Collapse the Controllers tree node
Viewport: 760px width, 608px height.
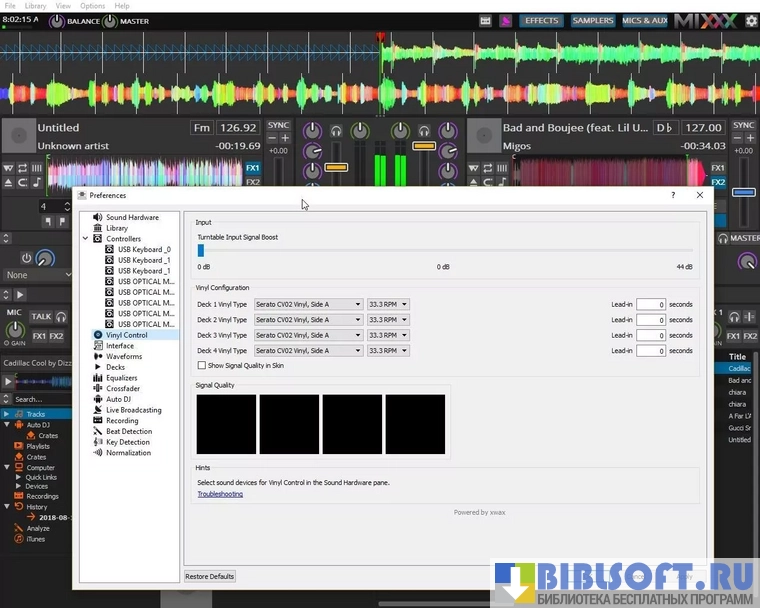[86, 239]
